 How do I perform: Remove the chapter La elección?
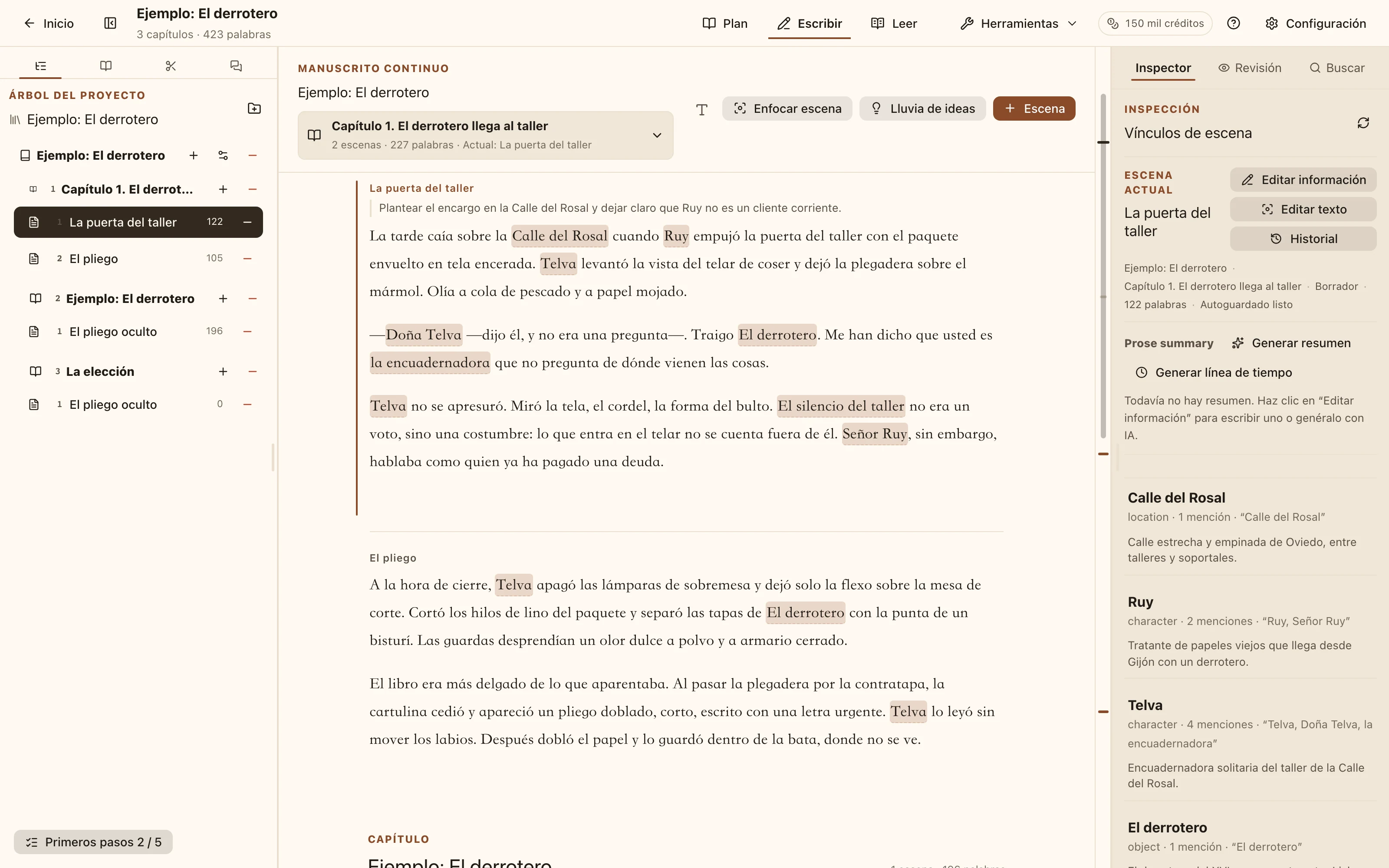tap(253, 372)
